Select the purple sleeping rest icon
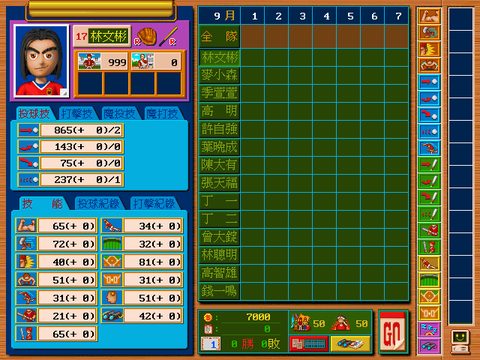This screenshot has width=480, height=360. click(429, 329)
